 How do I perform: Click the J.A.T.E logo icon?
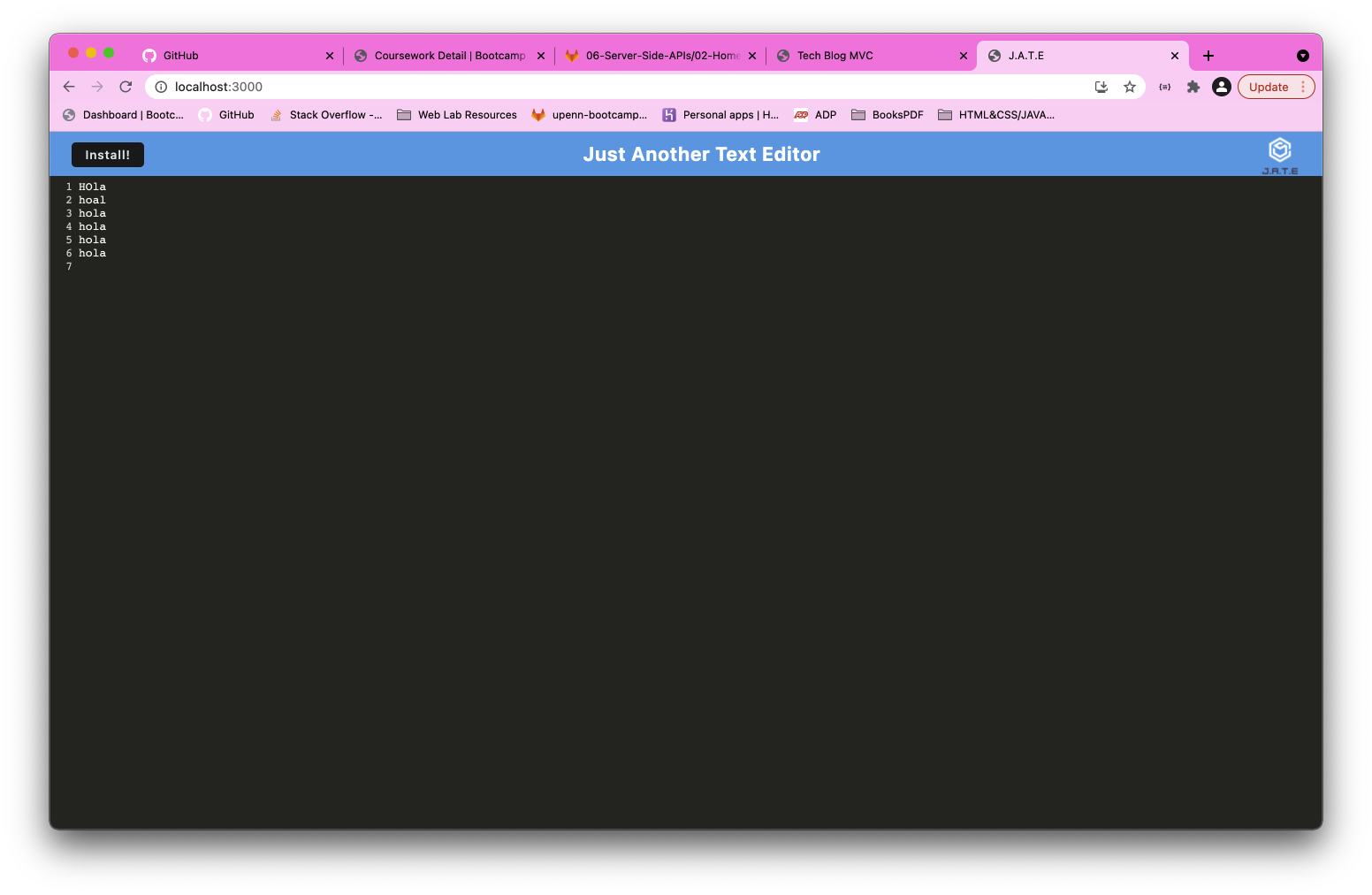(x=1278, y=149)
